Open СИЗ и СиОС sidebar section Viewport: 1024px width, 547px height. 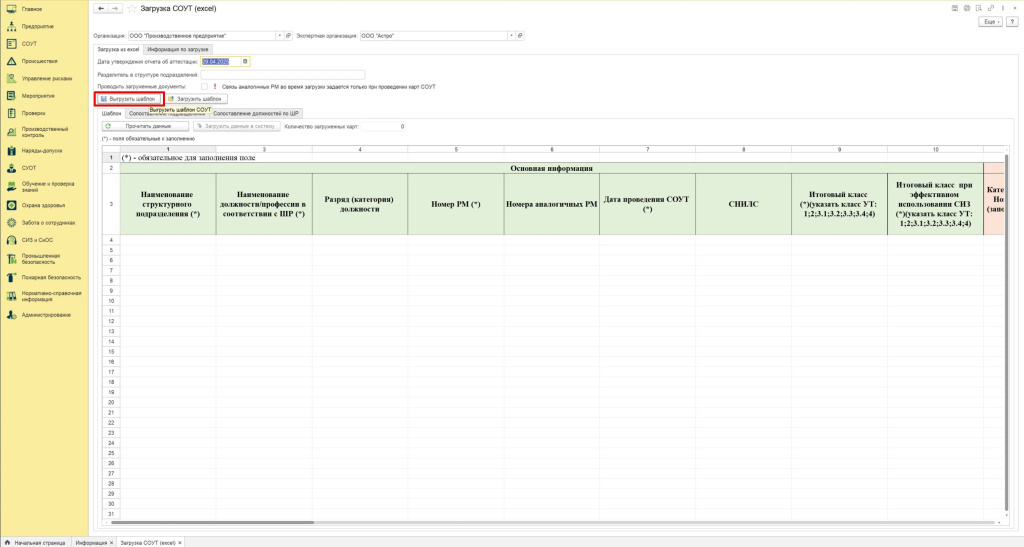click(37, 240)
